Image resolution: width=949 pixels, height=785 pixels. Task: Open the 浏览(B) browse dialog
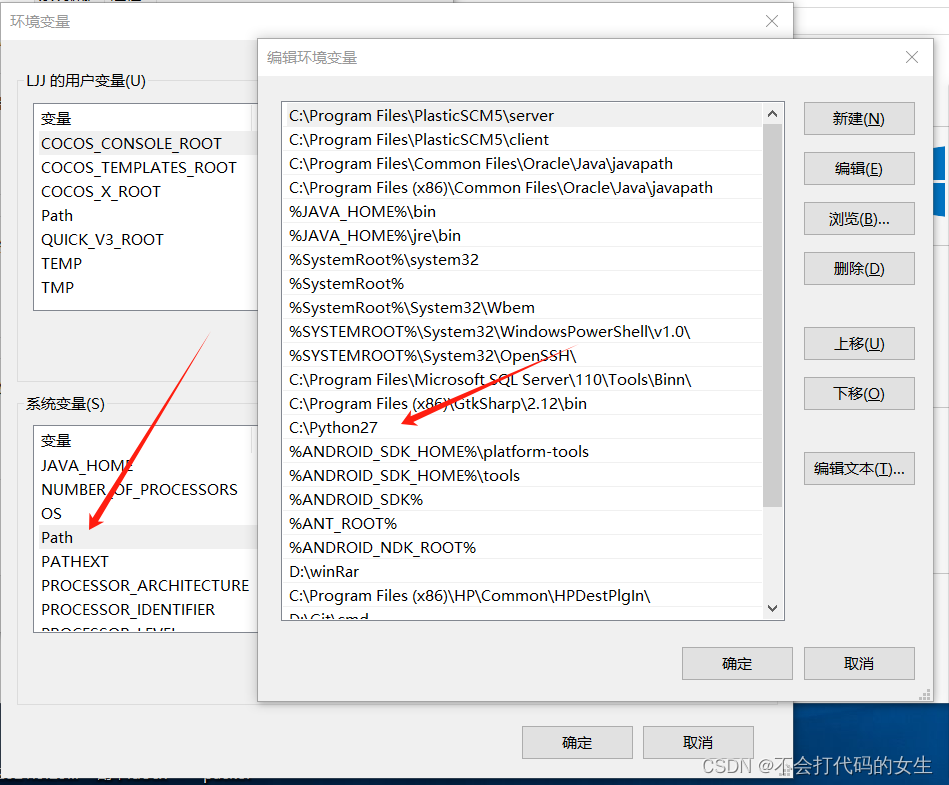[x=858, y=218]
